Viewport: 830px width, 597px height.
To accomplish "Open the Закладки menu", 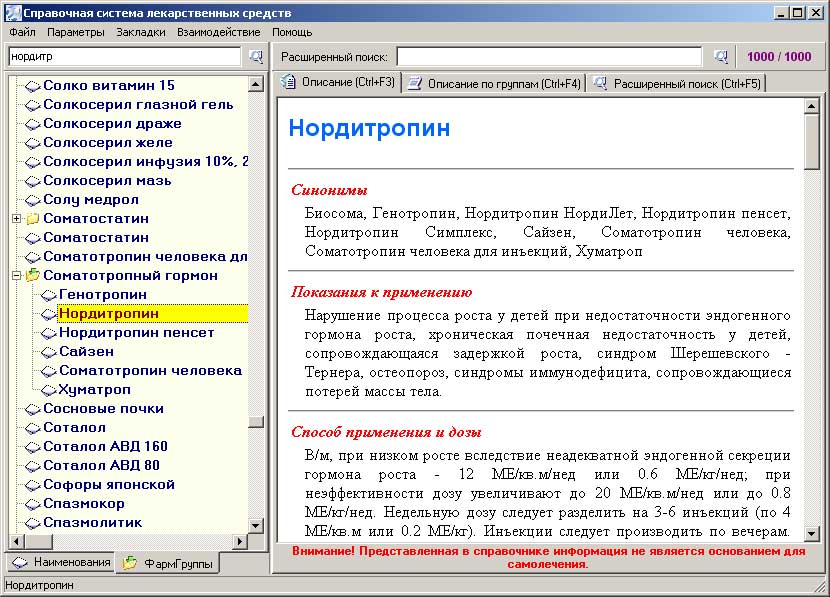I will (x=141, y=32).
